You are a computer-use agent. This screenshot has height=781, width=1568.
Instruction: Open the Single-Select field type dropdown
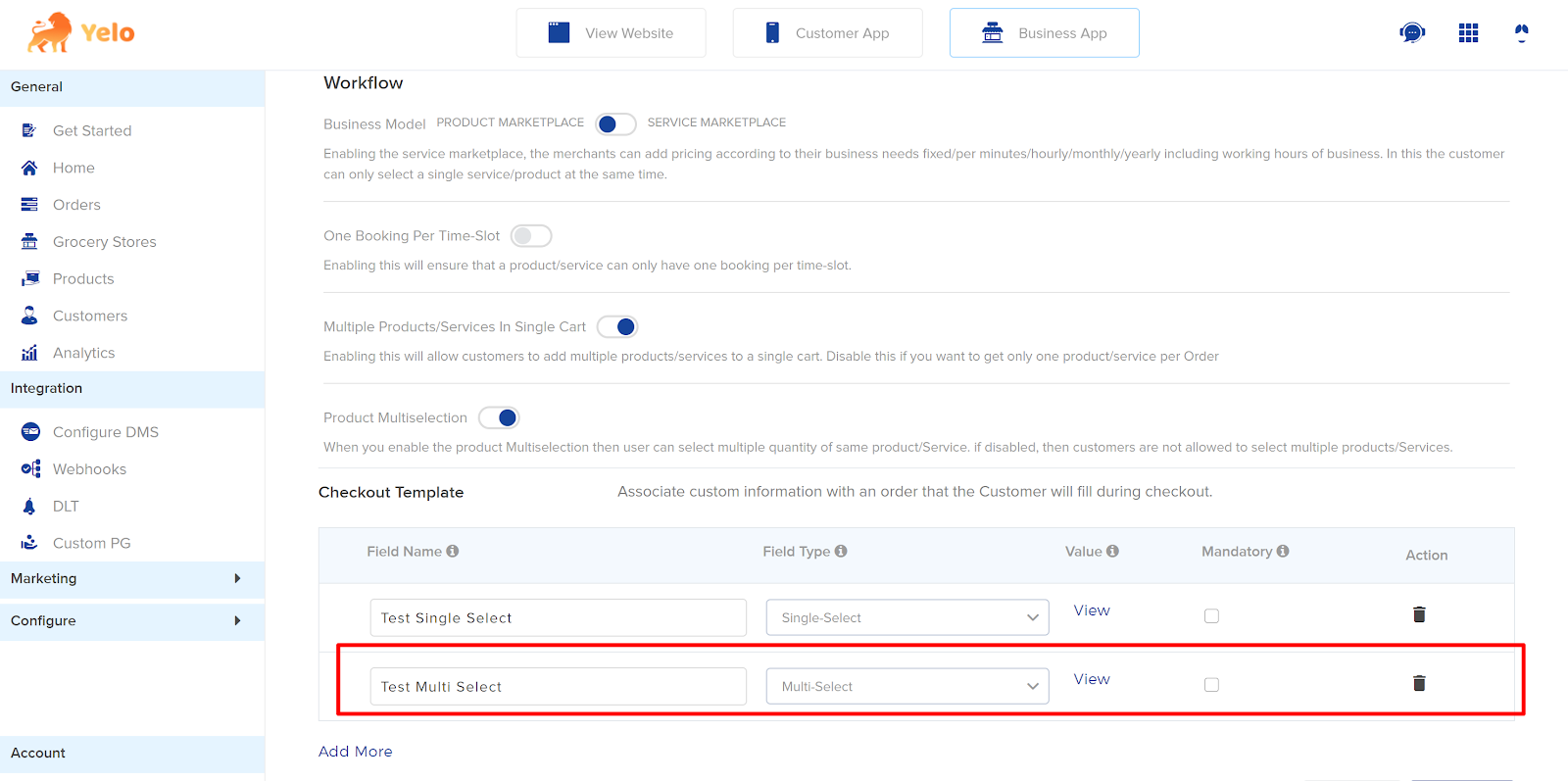(x=907, y=617)
